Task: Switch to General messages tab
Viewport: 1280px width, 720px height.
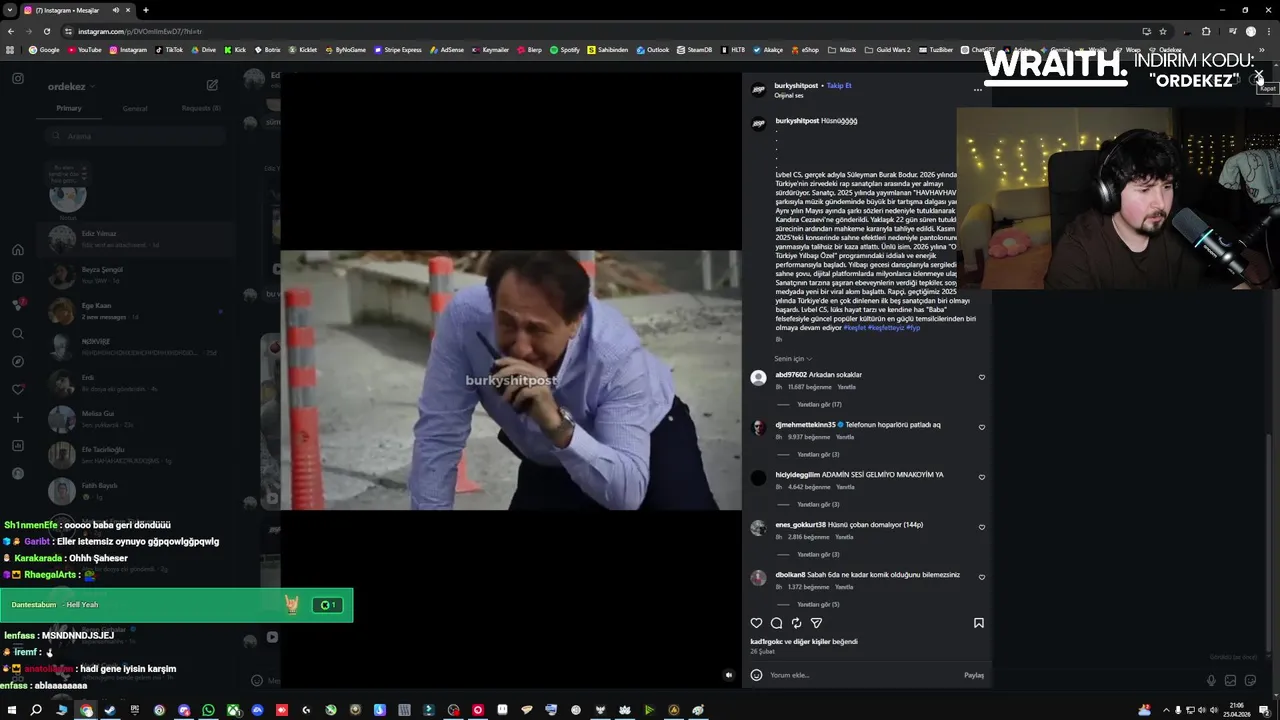Action: pos(135,108)
